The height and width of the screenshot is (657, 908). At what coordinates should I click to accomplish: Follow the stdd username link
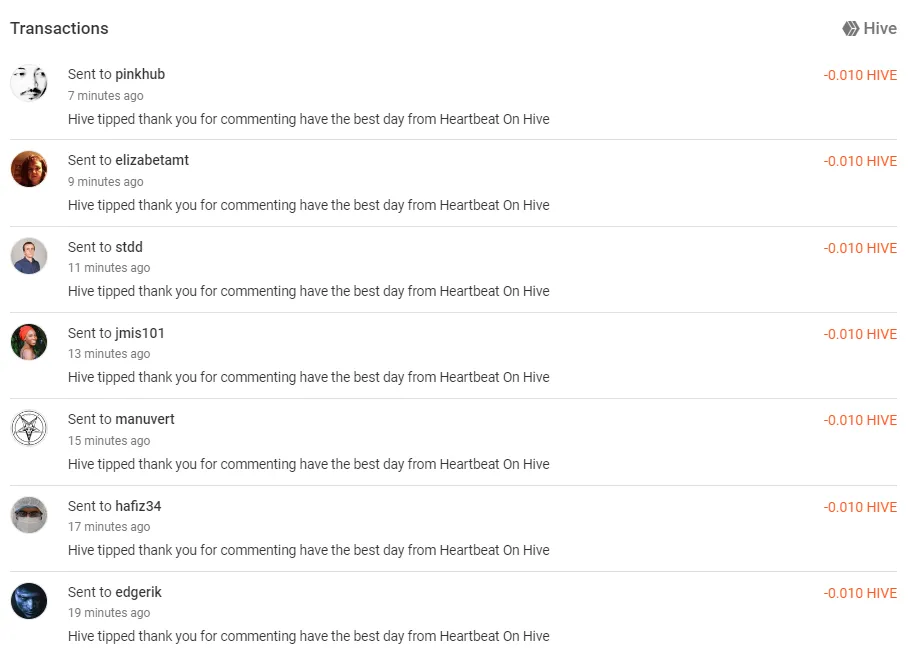(129, 247)
